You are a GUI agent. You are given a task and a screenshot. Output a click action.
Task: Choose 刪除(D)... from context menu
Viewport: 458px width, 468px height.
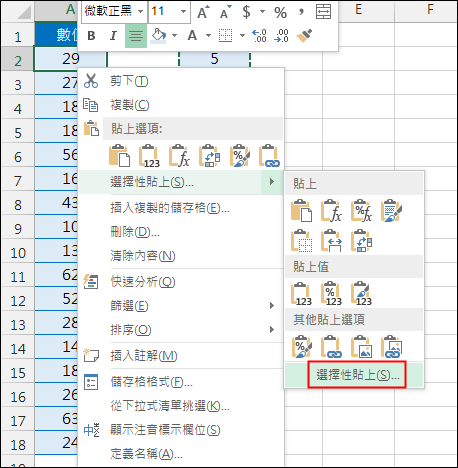(181, 232)
